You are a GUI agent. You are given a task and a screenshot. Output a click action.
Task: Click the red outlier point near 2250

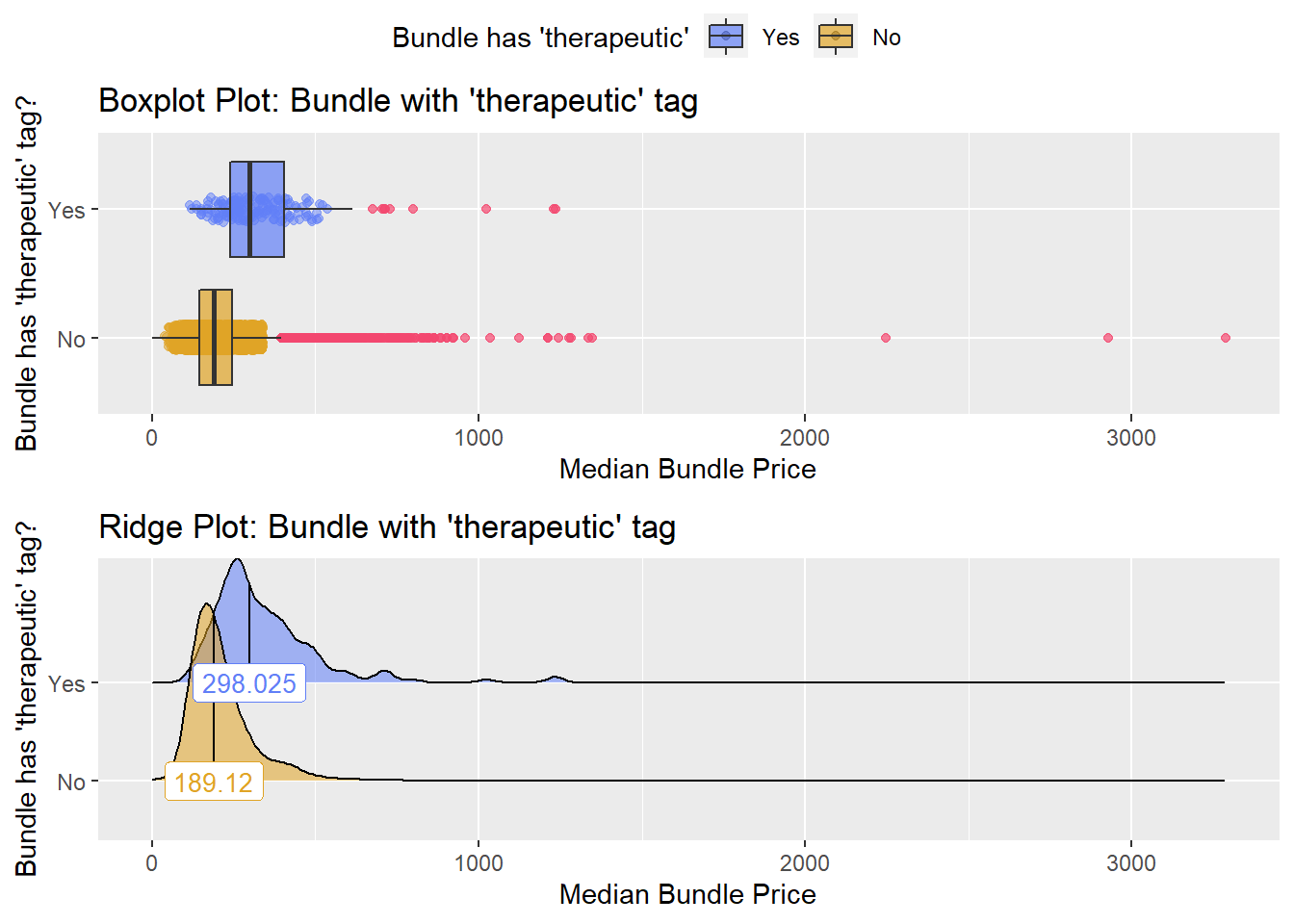tap(886, 338)
